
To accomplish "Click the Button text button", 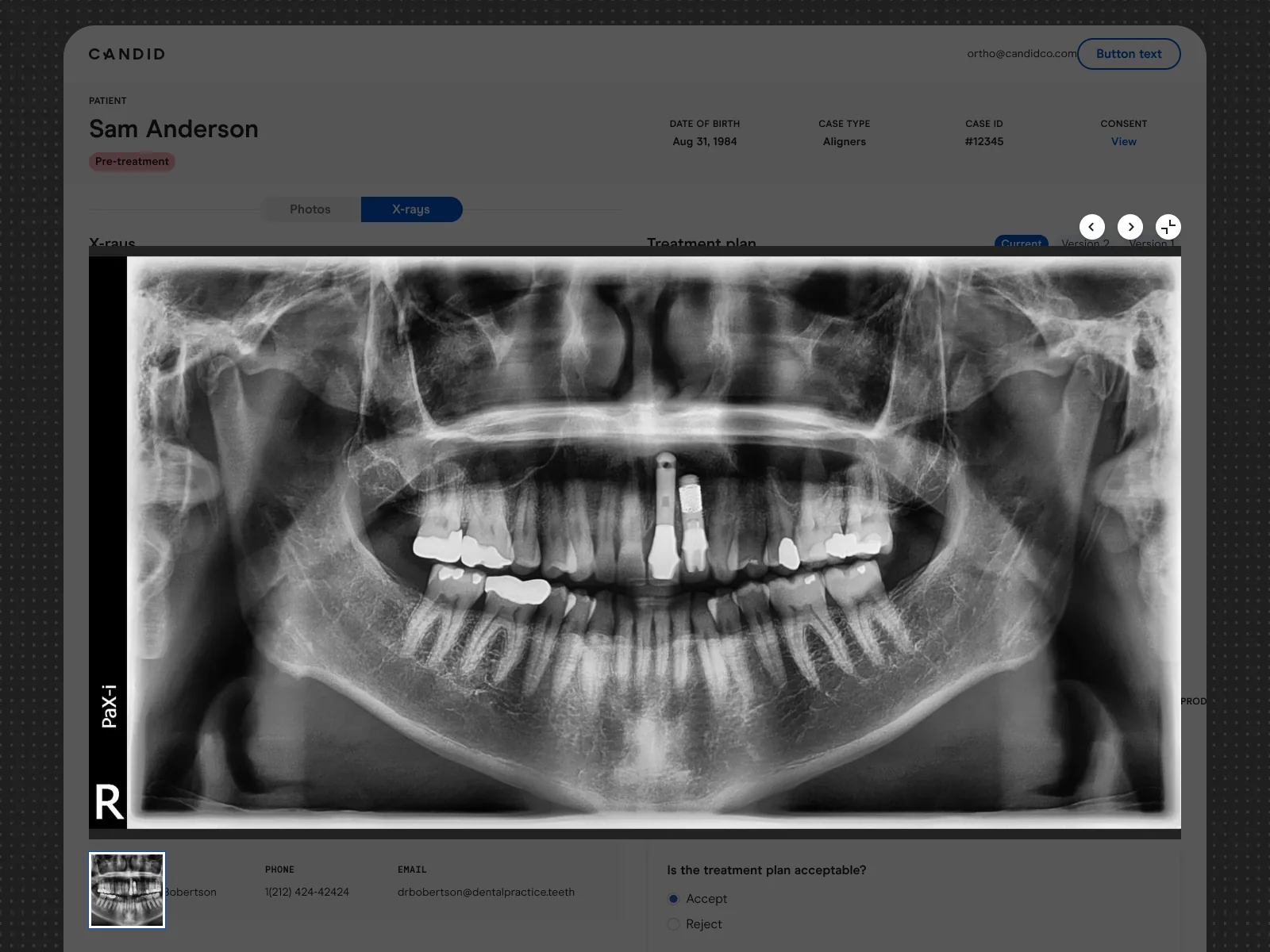I will pyautogui.click(x=1129, y=54).
